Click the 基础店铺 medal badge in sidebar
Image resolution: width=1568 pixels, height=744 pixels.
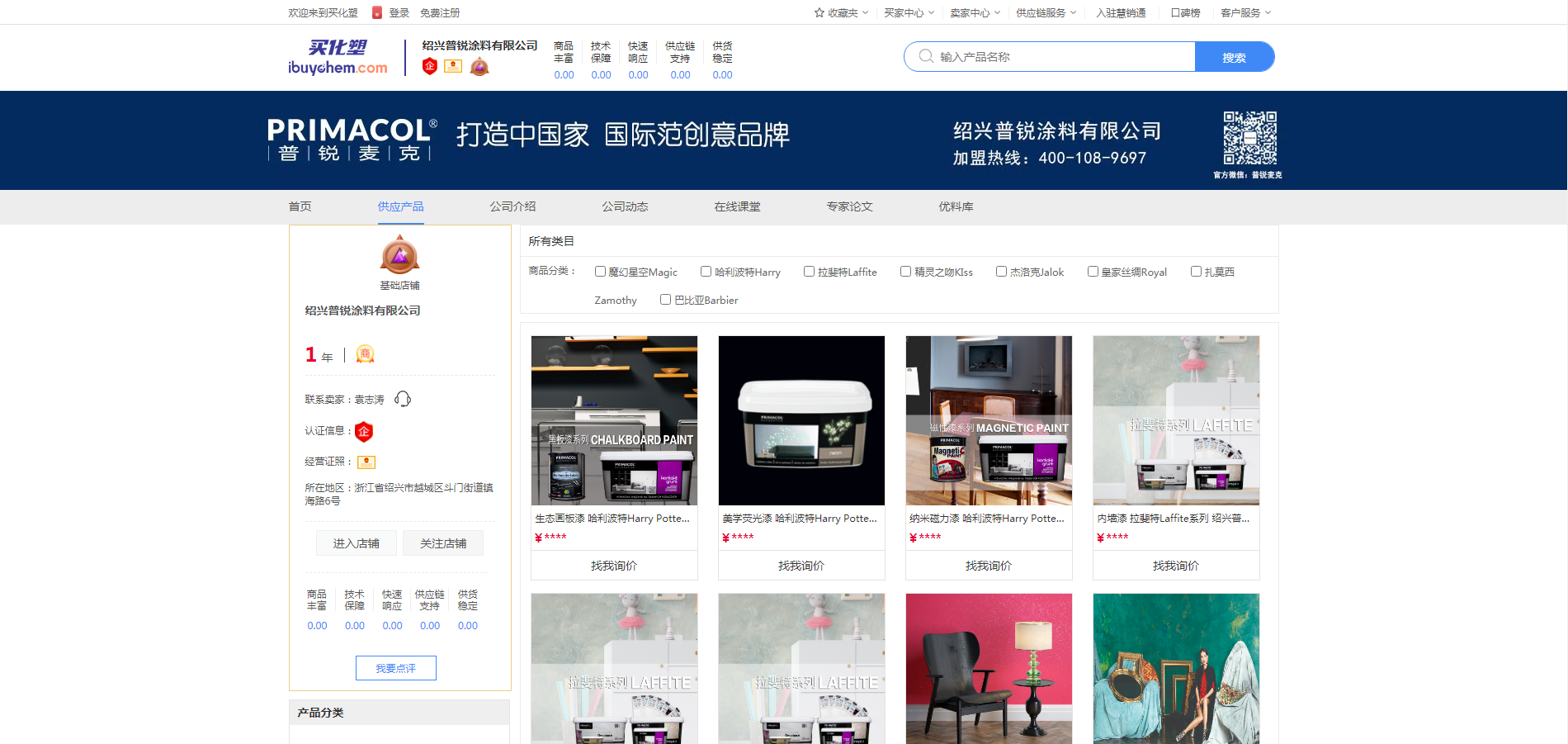(x=399, y=255)
